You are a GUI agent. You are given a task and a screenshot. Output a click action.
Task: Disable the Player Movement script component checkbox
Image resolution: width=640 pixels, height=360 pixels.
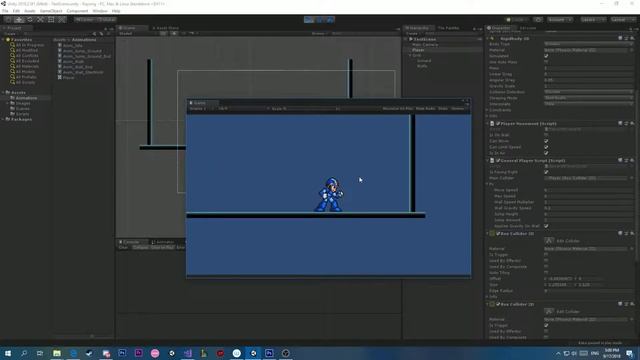[498, 123]
